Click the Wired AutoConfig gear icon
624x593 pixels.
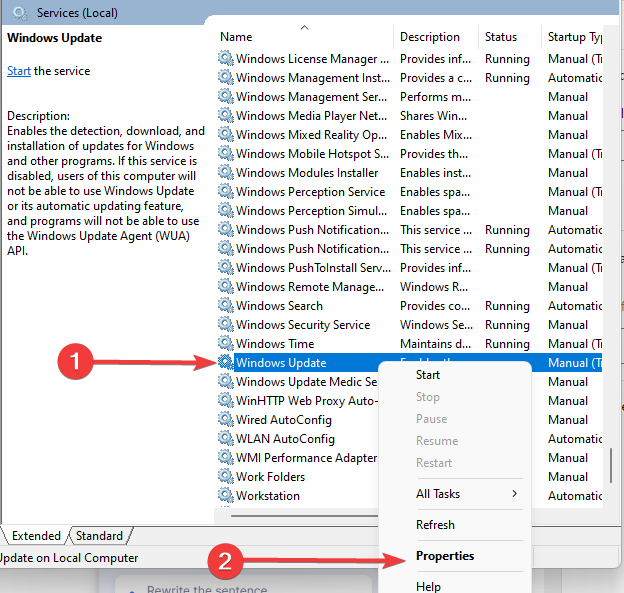point(226,419)
